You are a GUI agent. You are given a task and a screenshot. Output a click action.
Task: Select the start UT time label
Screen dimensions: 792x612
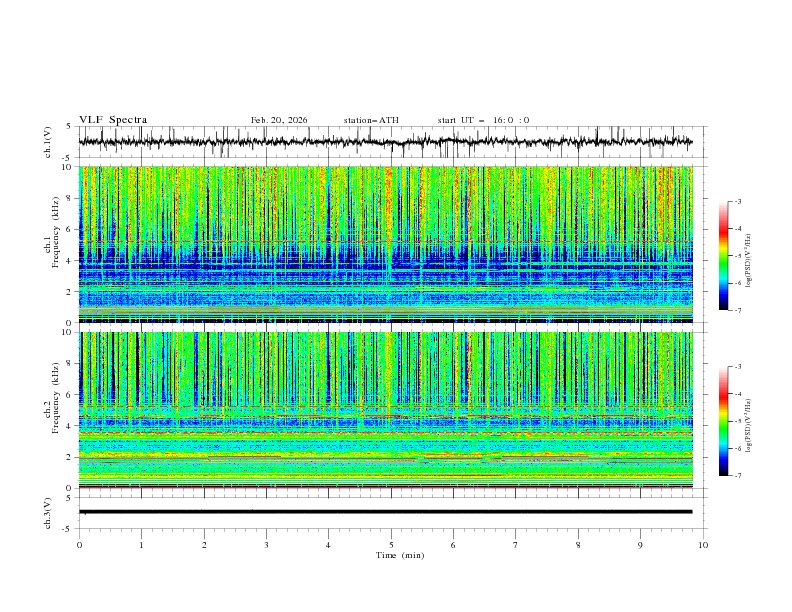click(x=483, y=120)
